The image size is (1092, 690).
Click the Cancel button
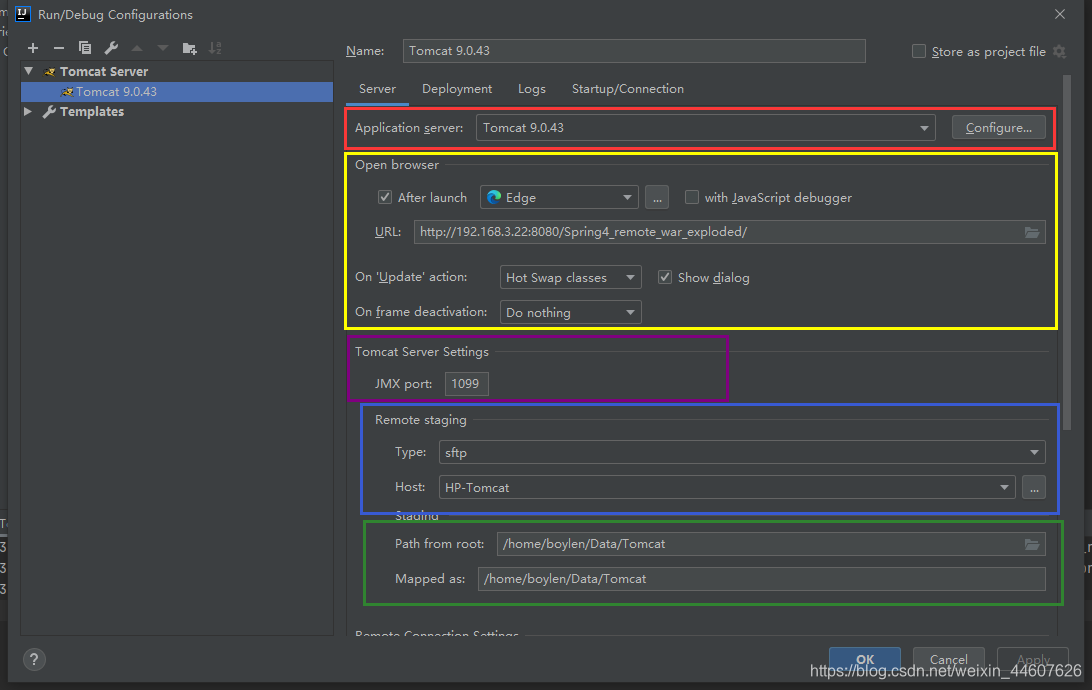pyautogui.click(x=949, y=659)
